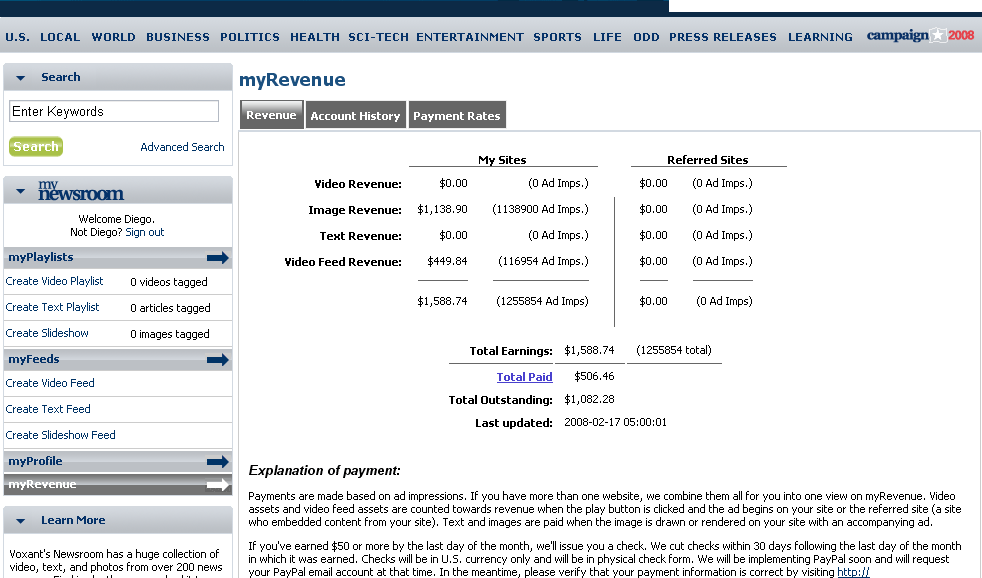Click the Enter Keywords search field
The width and height of the screenshot is (982, 578).
pyautogui.click(x=113, y=112)
